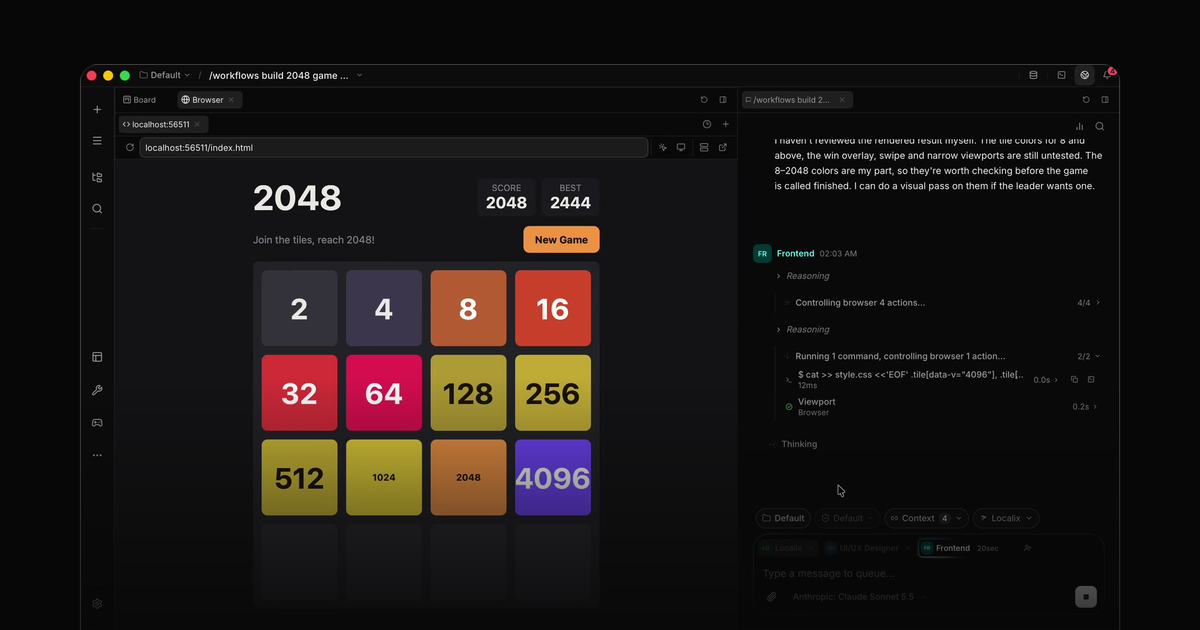This screenshot has height=630, width=1200.
Task: Attach a file with the paperclip icon
Action: 771,597
